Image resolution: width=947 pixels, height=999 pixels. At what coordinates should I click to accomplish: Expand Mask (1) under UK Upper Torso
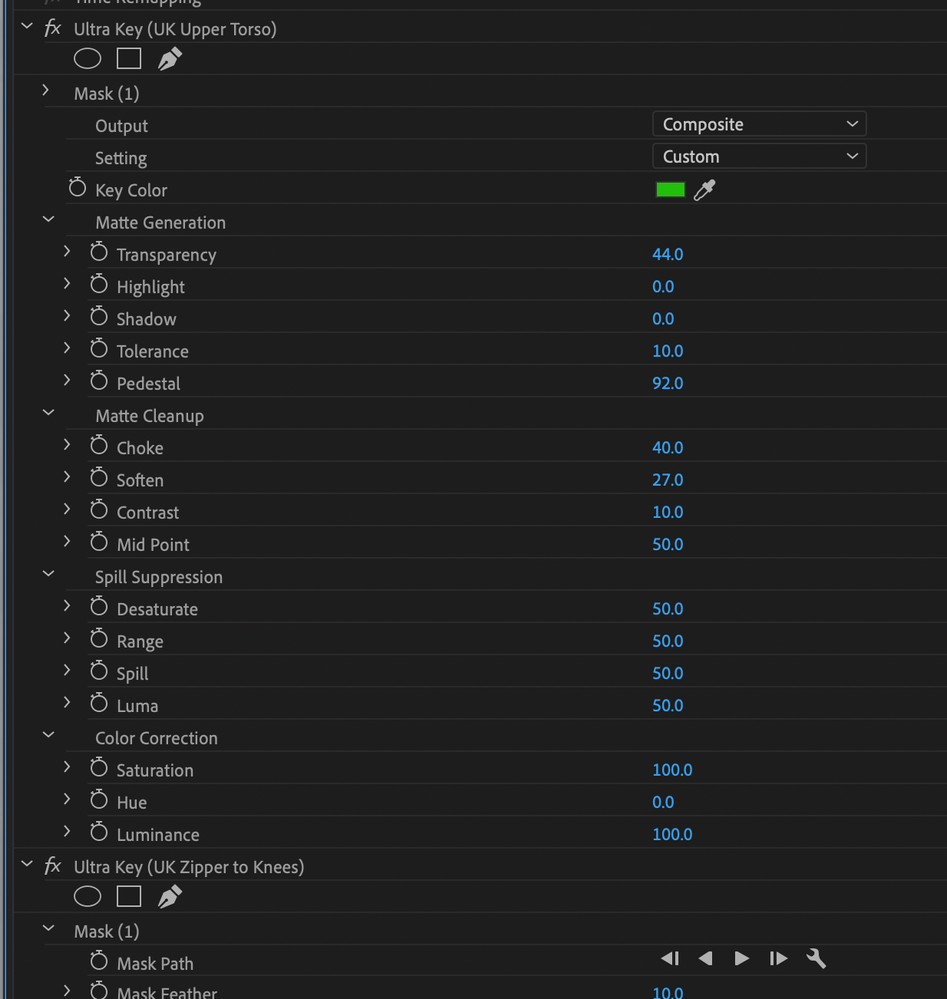[47, 92]
